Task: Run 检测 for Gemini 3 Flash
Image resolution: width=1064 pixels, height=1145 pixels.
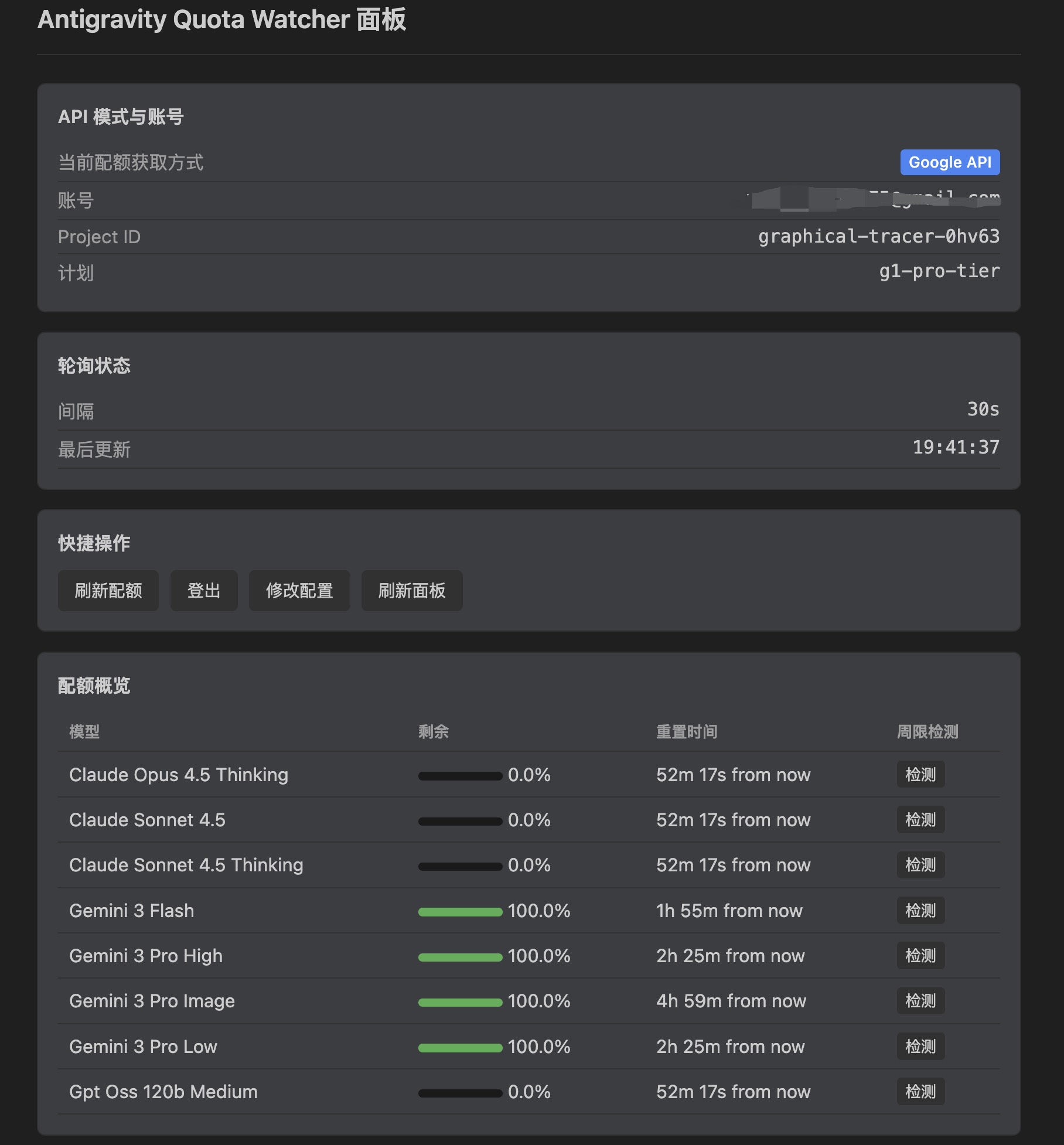Action: tap(920, 911)
